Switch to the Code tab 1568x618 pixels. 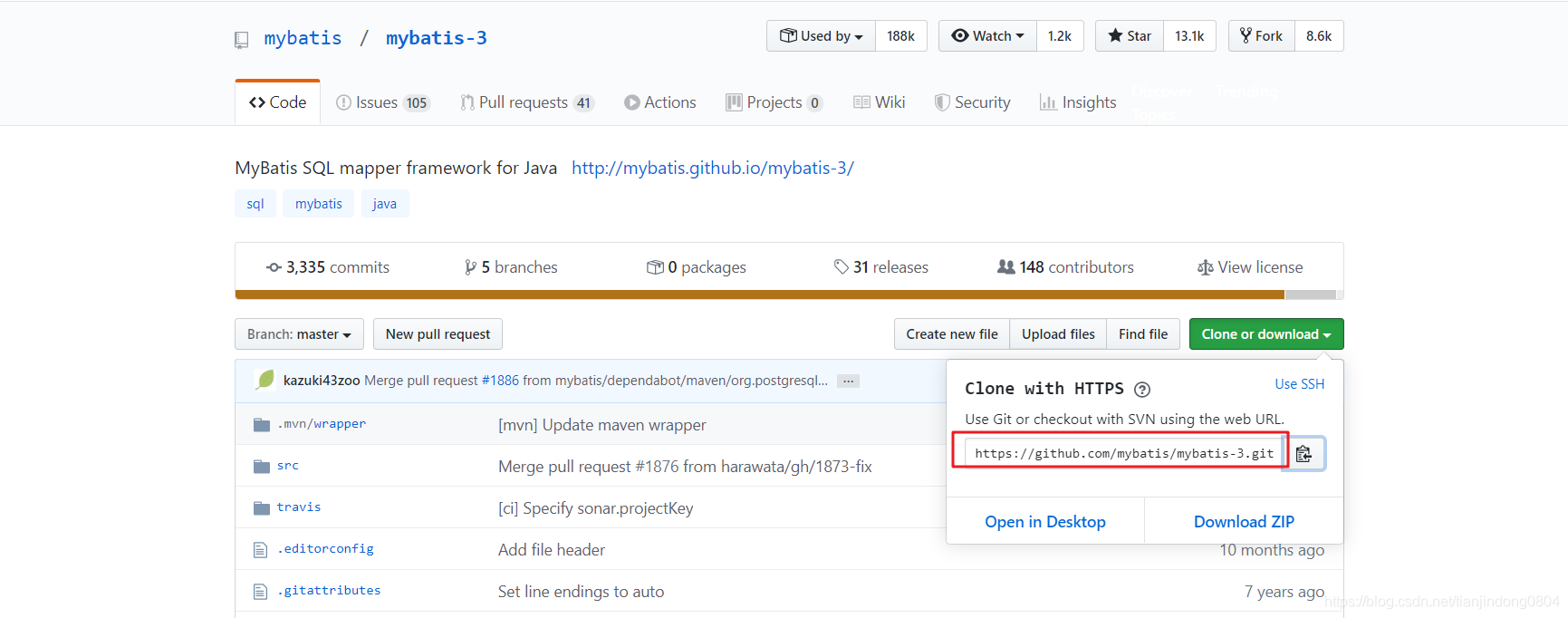[277, 102]
